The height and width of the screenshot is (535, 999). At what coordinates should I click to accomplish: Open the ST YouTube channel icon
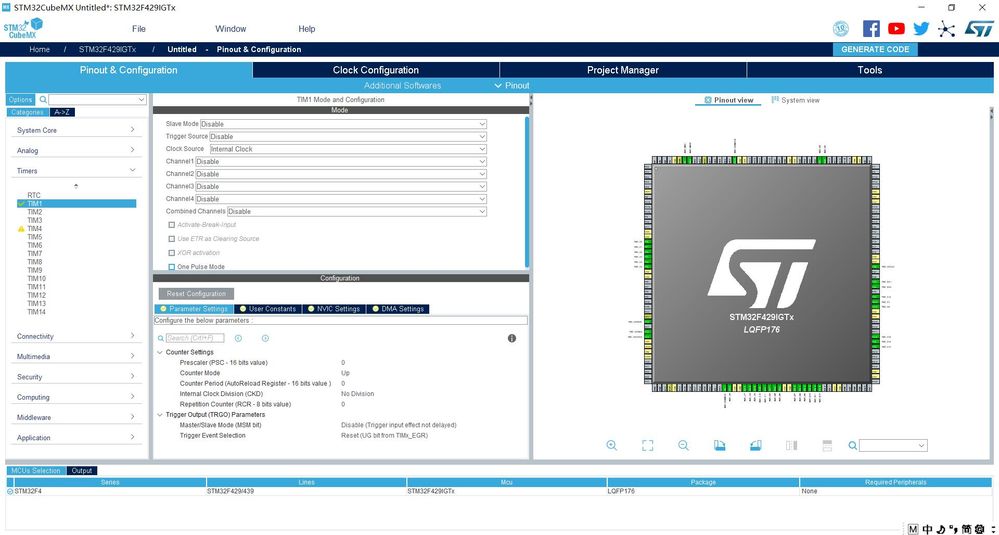tap(896, 29)
